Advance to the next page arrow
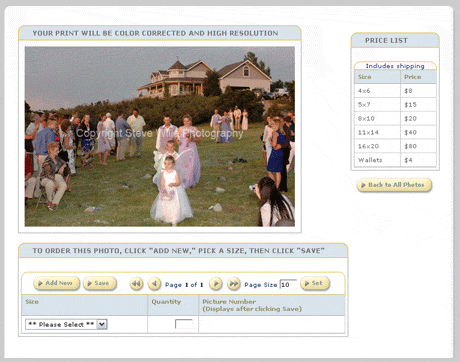 coord(216,284)
